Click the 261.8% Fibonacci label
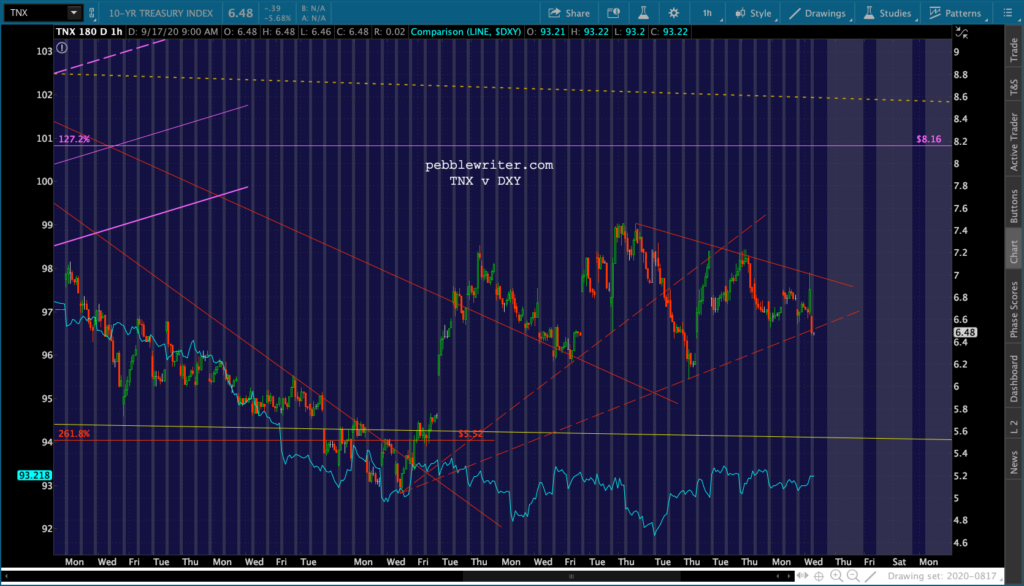Viewport: 1024px width, 586px height. click(74, 434)
